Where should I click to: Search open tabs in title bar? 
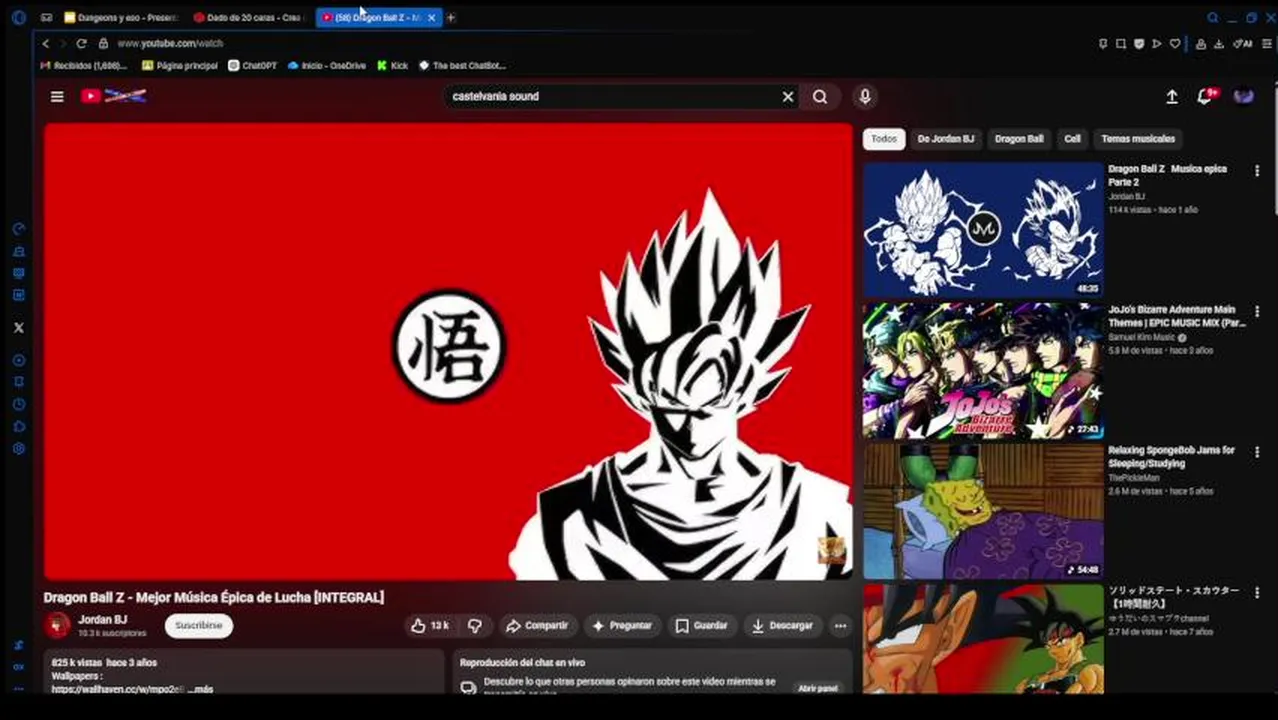pyautogui.click(x=1213, y=17)
